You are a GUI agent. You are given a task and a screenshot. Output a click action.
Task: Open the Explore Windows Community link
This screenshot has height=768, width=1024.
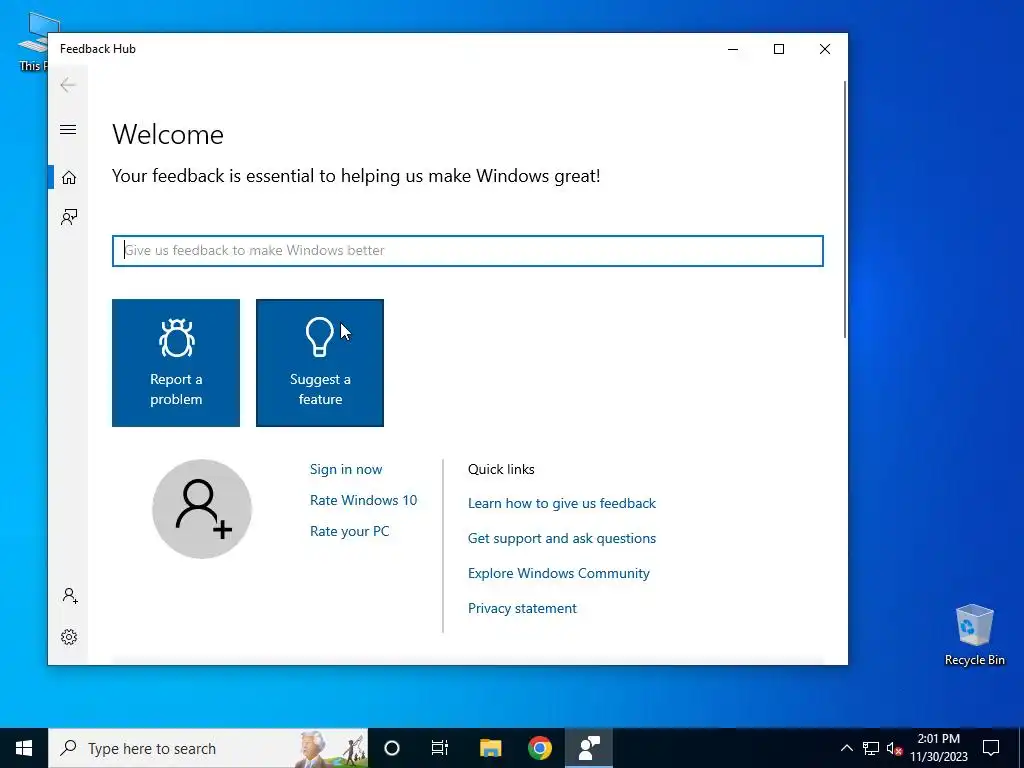click(558, 573)
